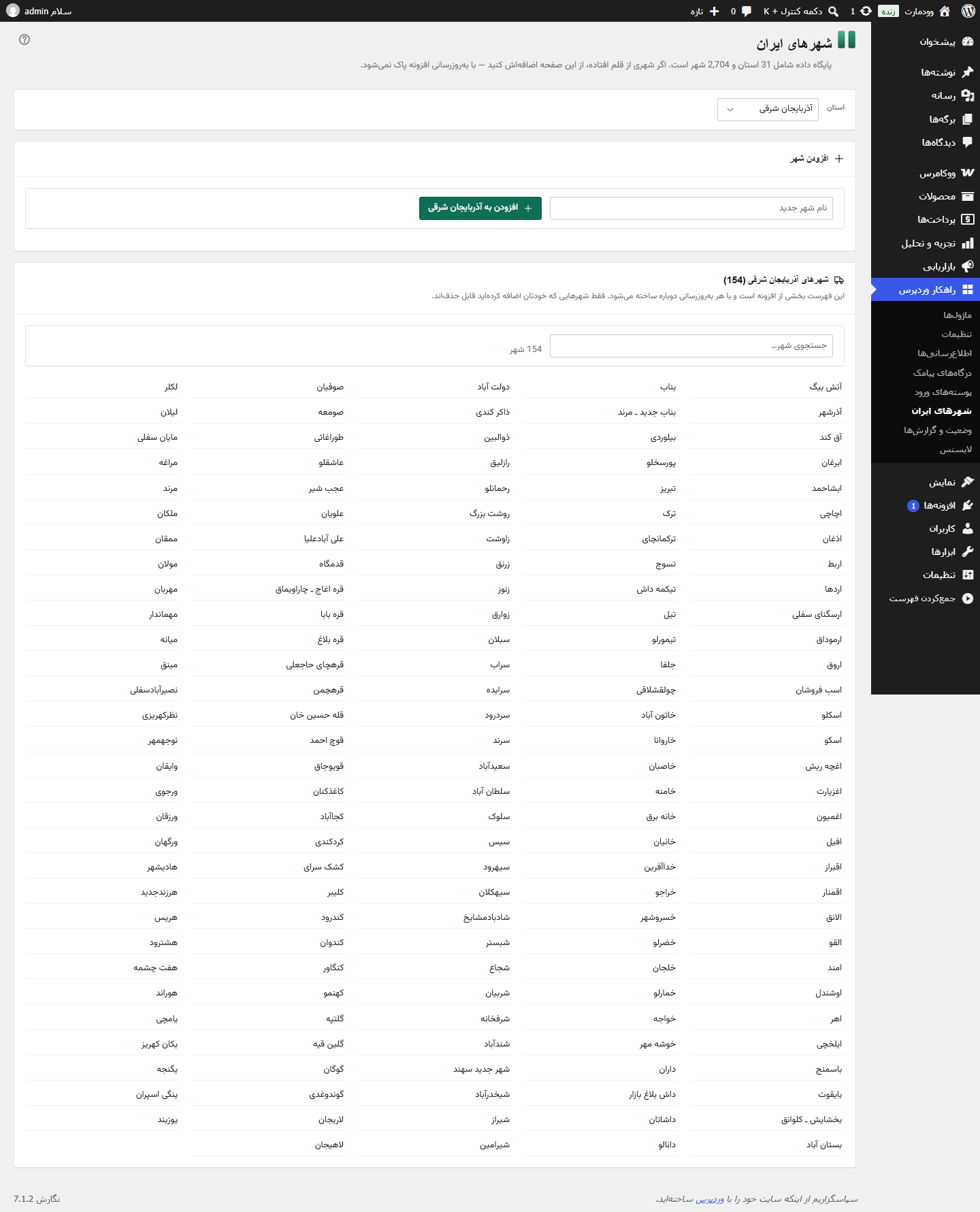Click the Marketing megaphone icon
Viewport: 980px width, 1212px height.
pyautogui.click(x=968, y=266)
